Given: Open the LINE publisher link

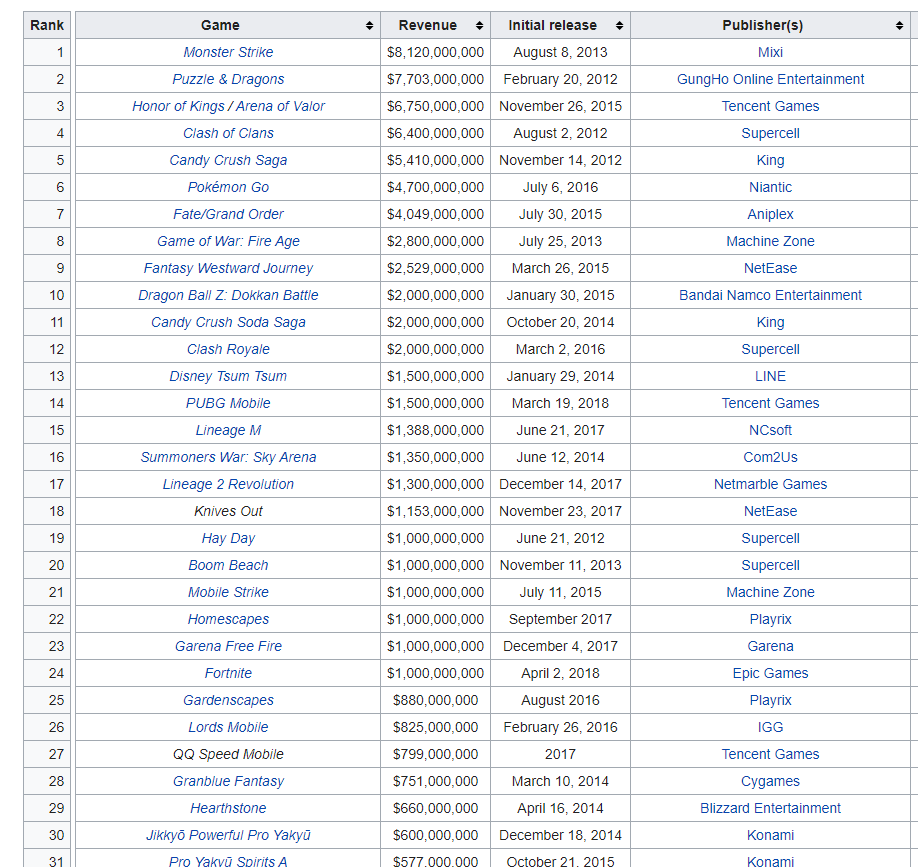Looking at the screenshot, I should [770, 375].
